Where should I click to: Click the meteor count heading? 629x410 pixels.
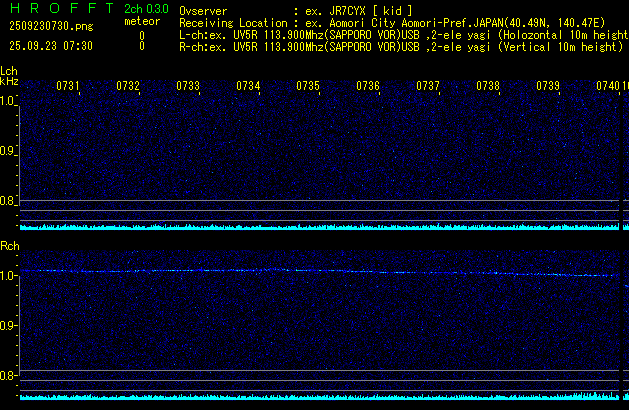coord(141,21)
